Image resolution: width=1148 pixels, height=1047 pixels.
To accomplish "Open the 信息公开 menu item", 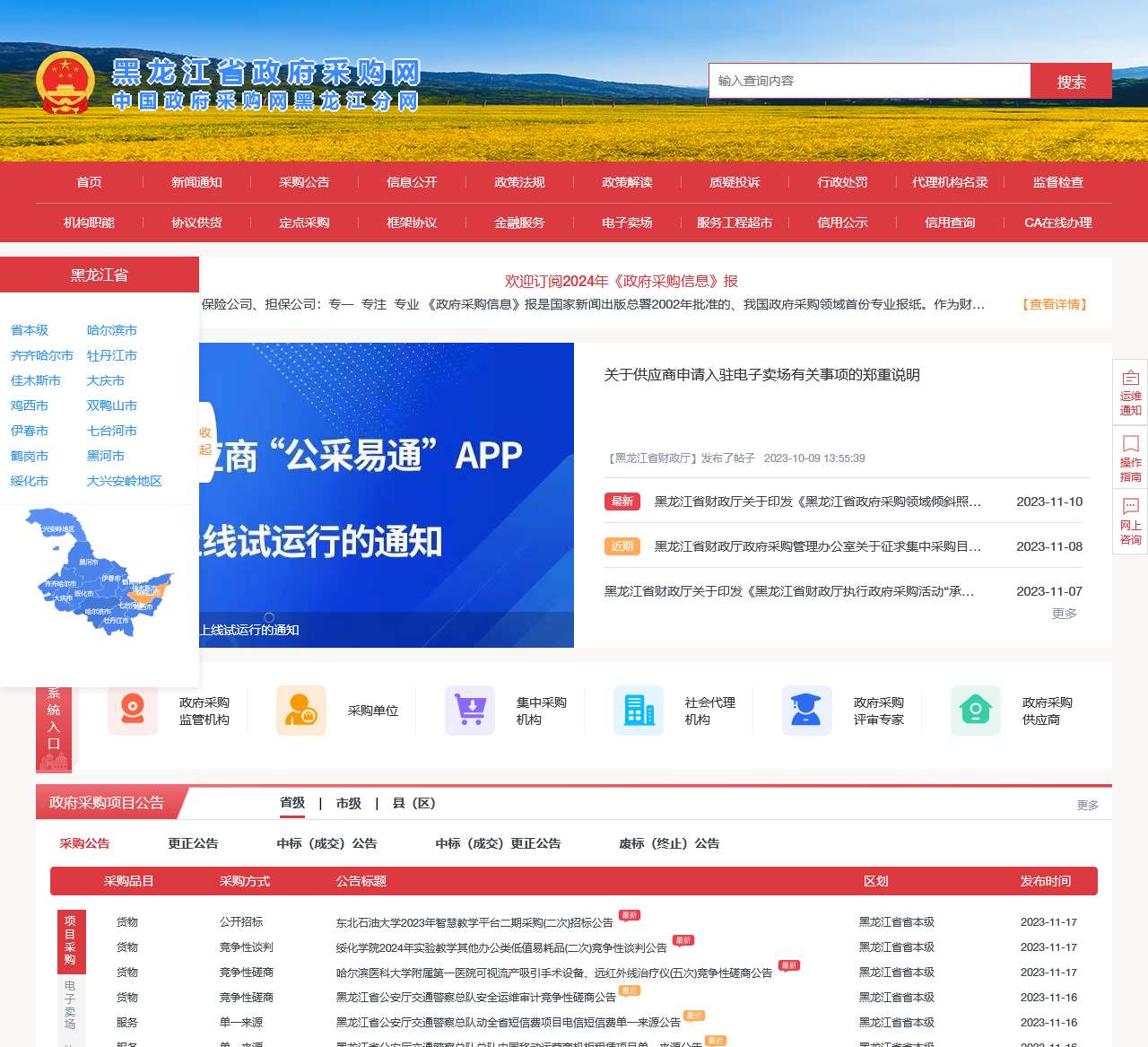I will click(x=413, y=182).
